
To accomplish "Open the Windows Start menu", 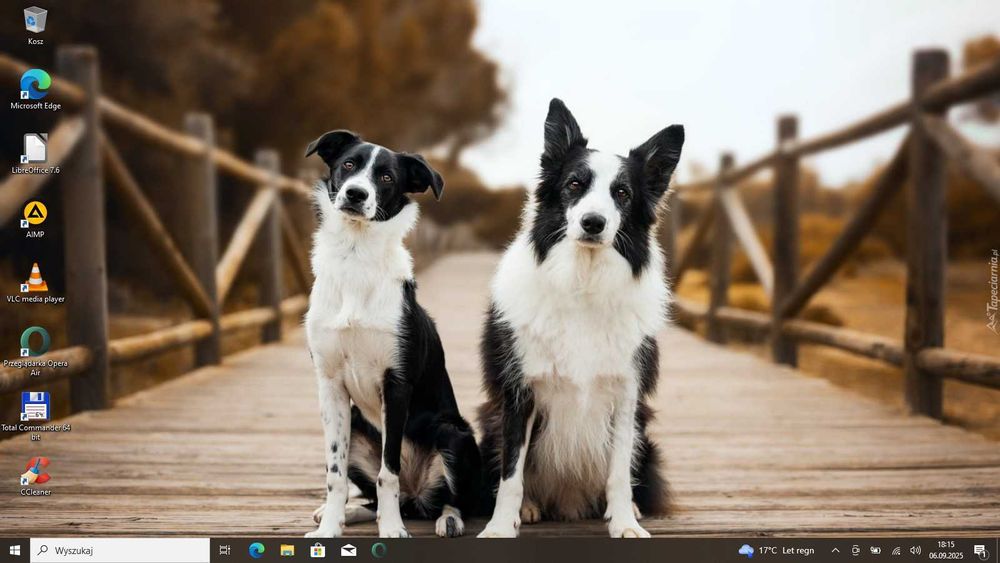I will click(x=15, y=550).
